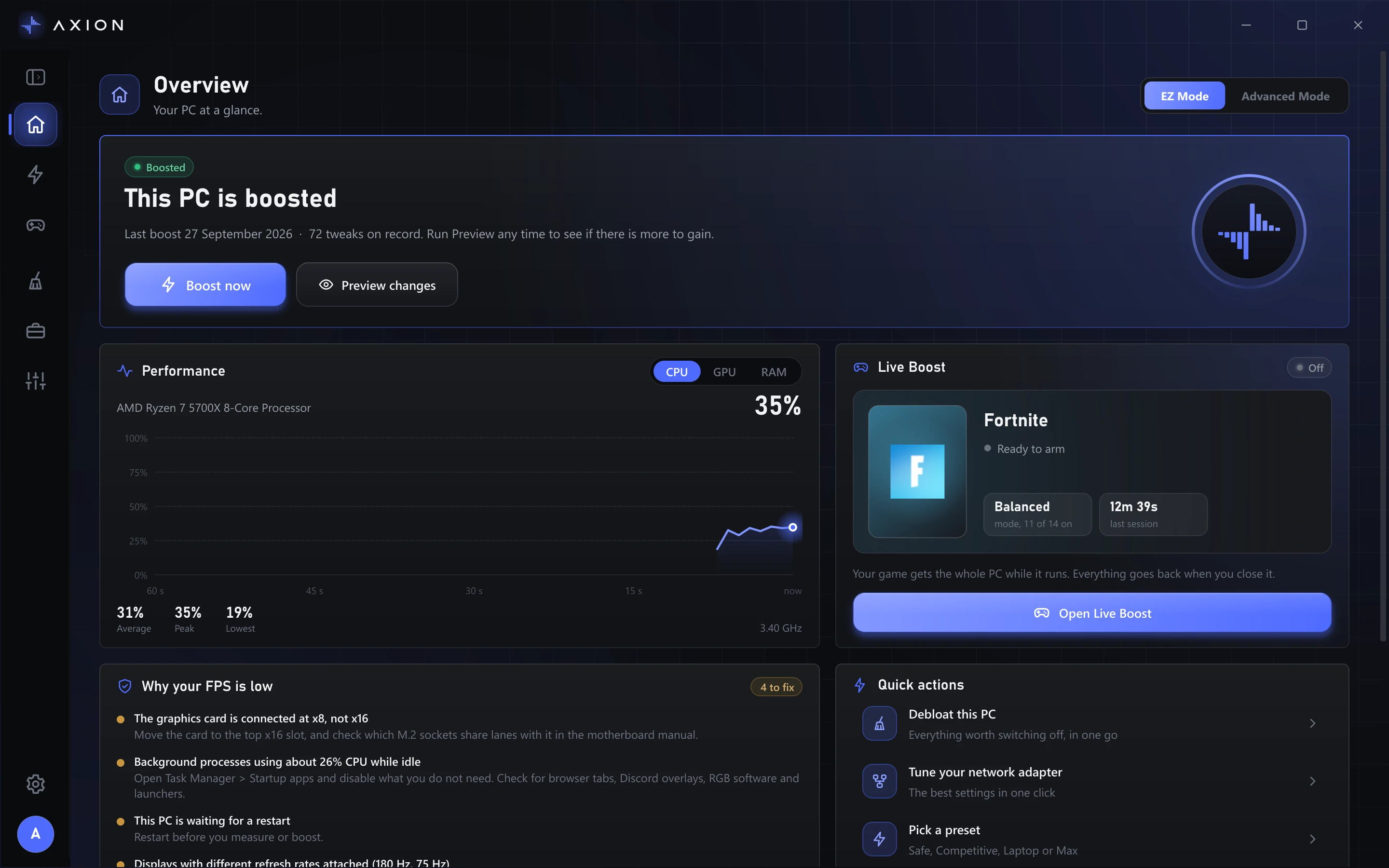Click the 4 to fix badge
This screenshot has height=868, width=1389.
776,687
